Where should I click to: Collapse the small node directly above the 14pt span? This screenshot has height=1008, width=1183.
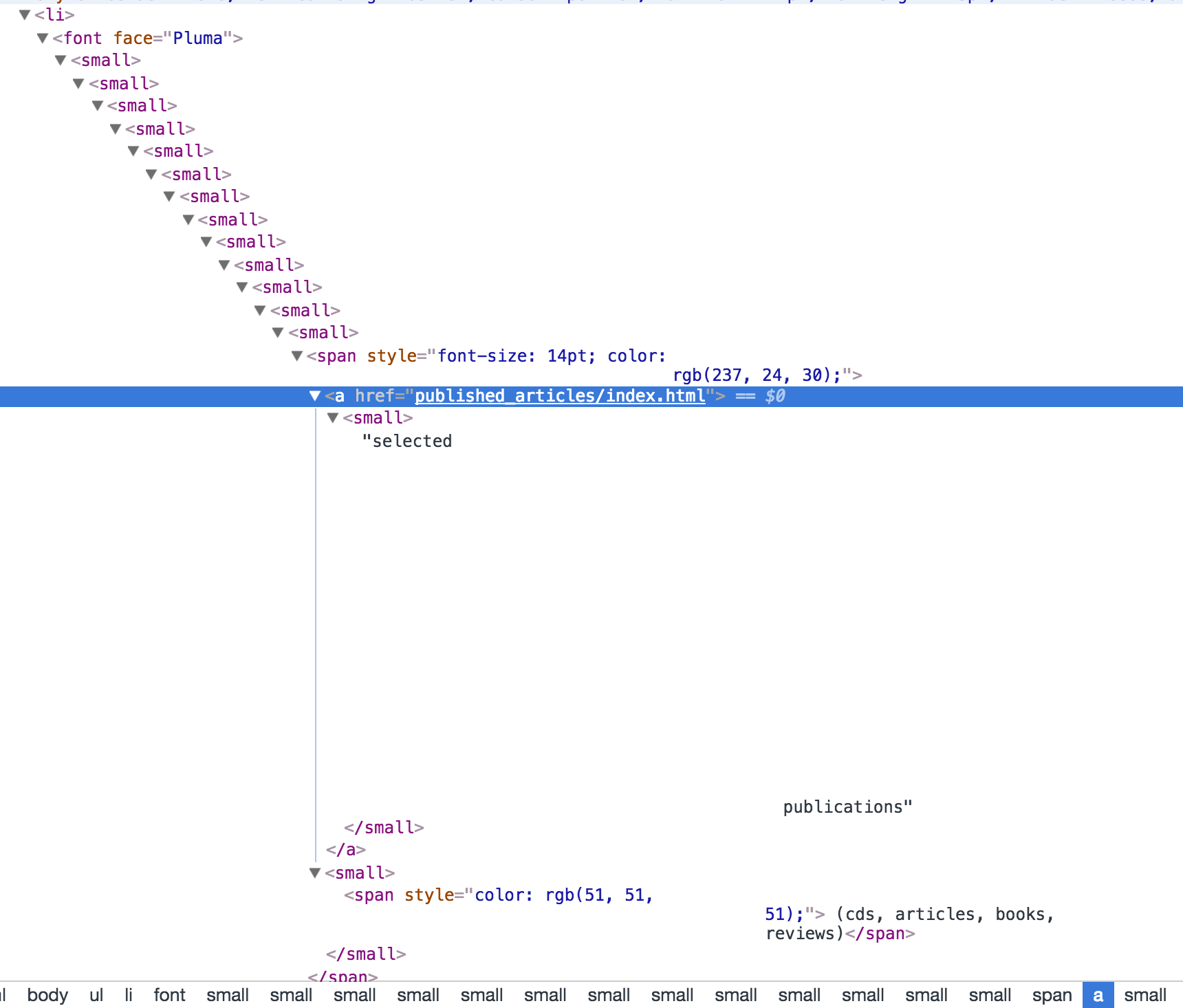[278, 333]
